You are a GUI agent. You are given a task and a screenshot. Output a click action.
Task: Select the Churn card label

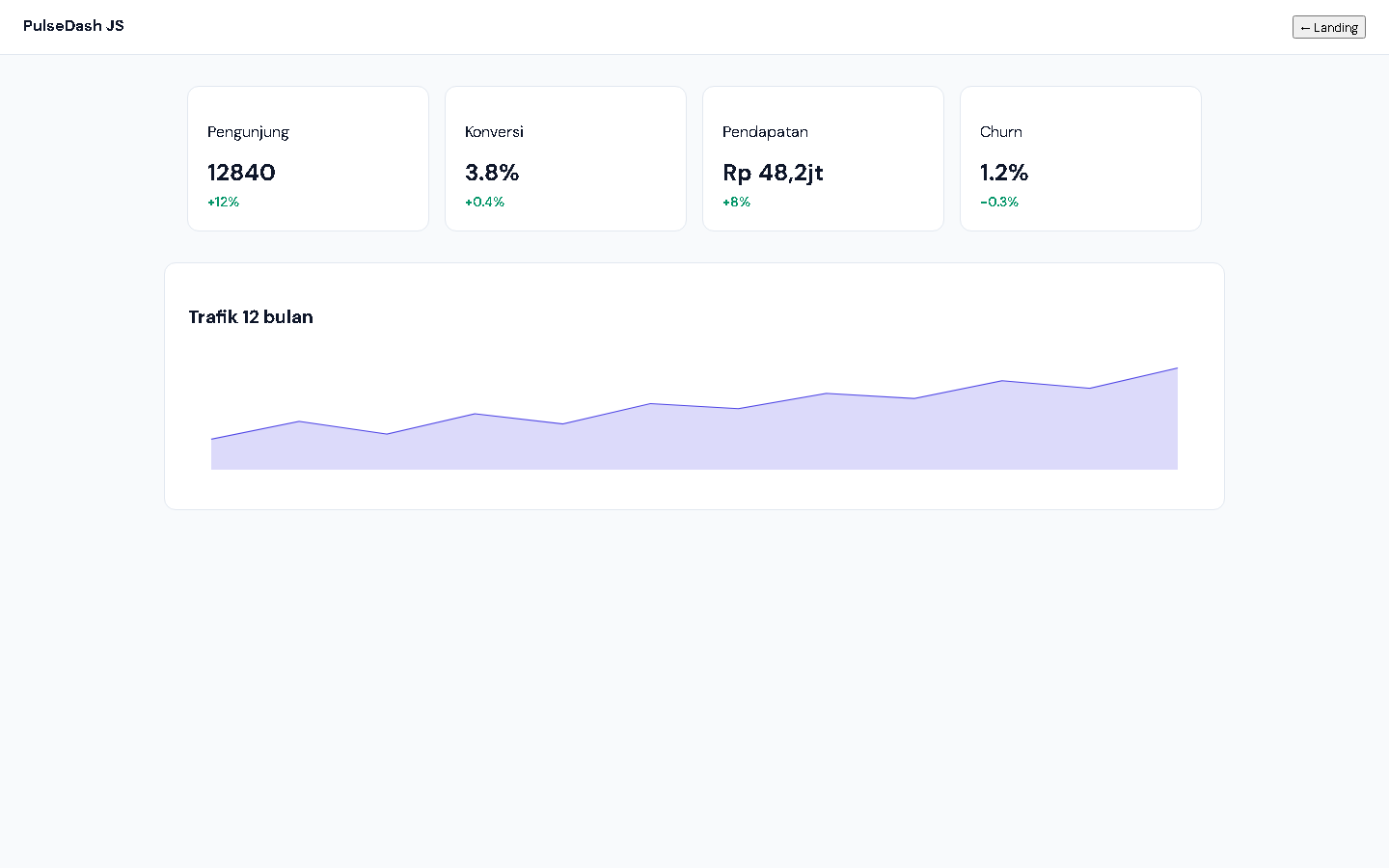click(1001, 132)
